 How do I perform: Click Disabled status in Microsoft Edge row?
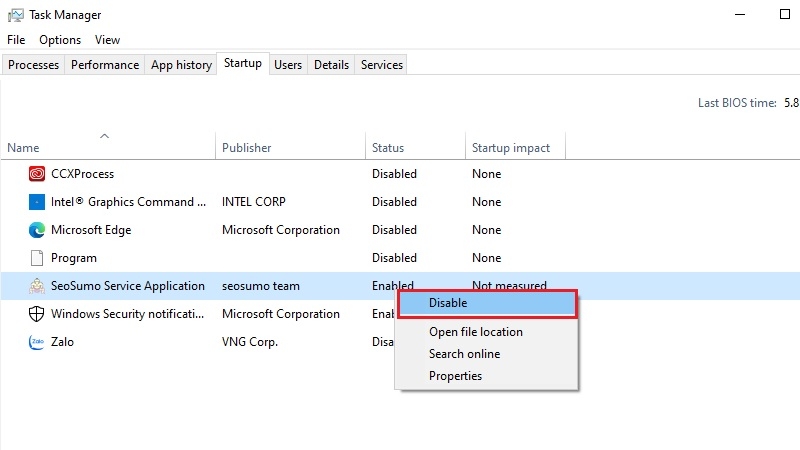click(x=394, y=230)
